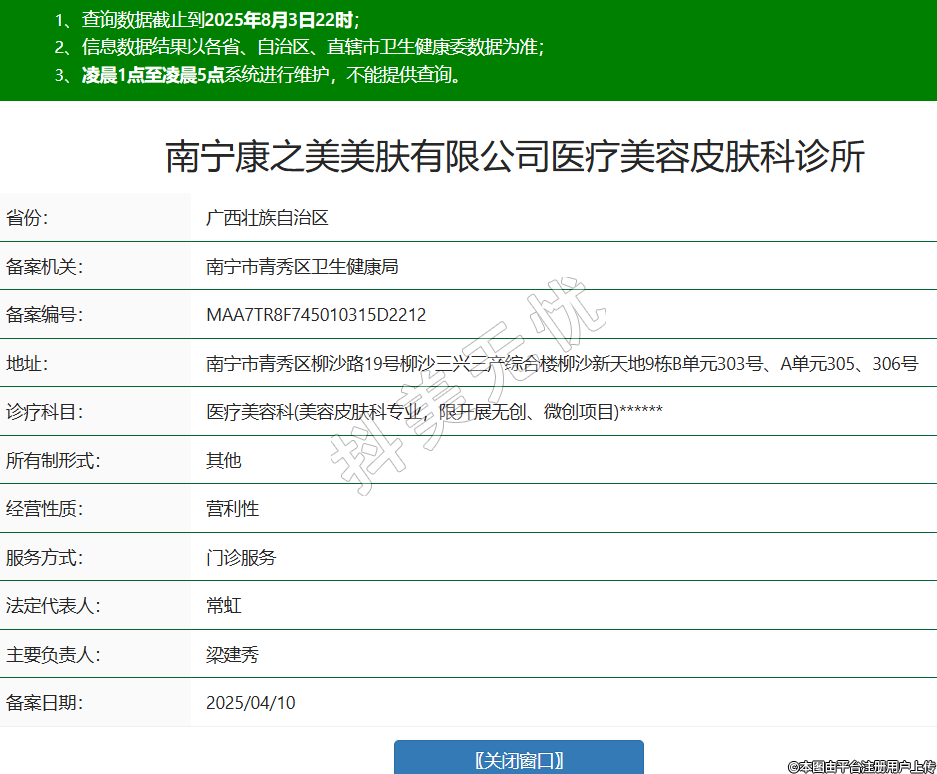Click the record number MAA7TR8F745010315D2212
Viewport: 937px width, 774px height.
316,315
